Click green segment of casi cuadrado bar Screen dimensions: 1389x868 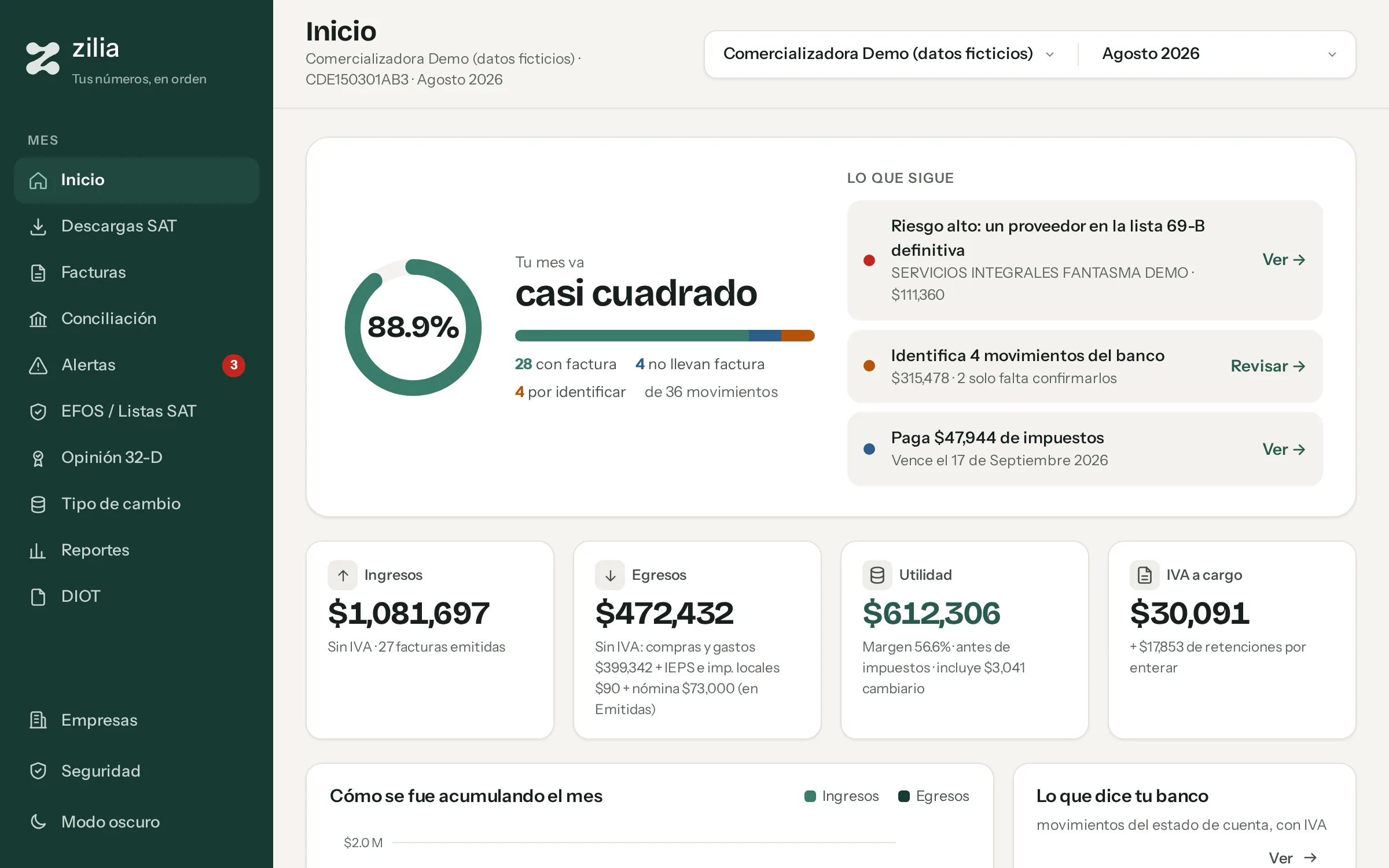coord(632,336)
